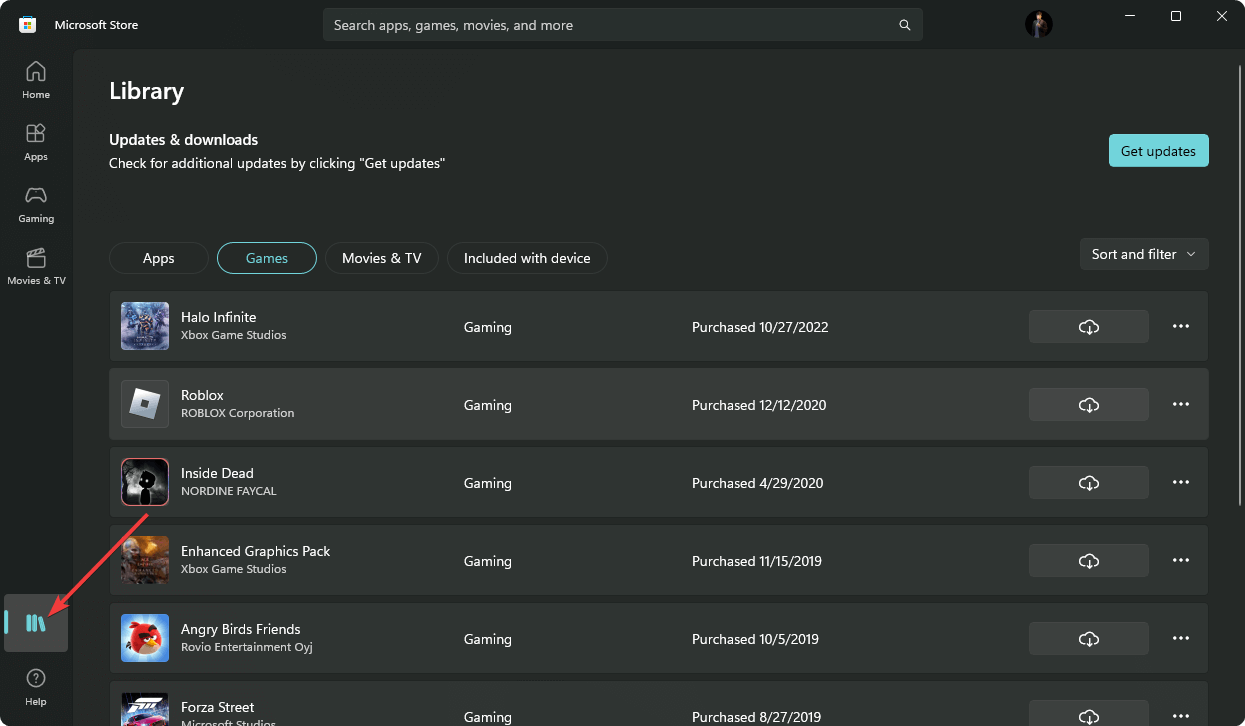Download Inside Dead with cloud icon

click(x=1089, y=483)
